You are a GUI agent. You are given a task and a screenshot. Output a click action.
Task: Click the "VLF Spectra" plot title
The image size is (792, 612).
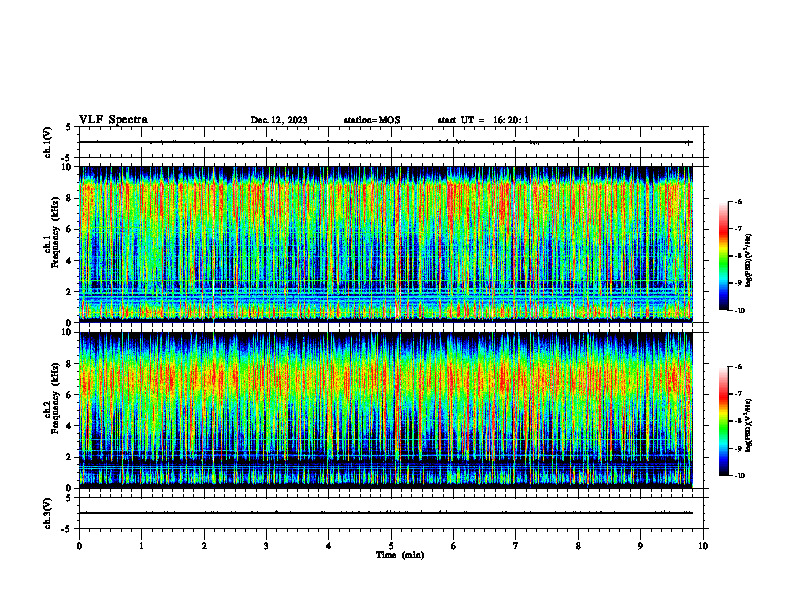click(113, 120)
